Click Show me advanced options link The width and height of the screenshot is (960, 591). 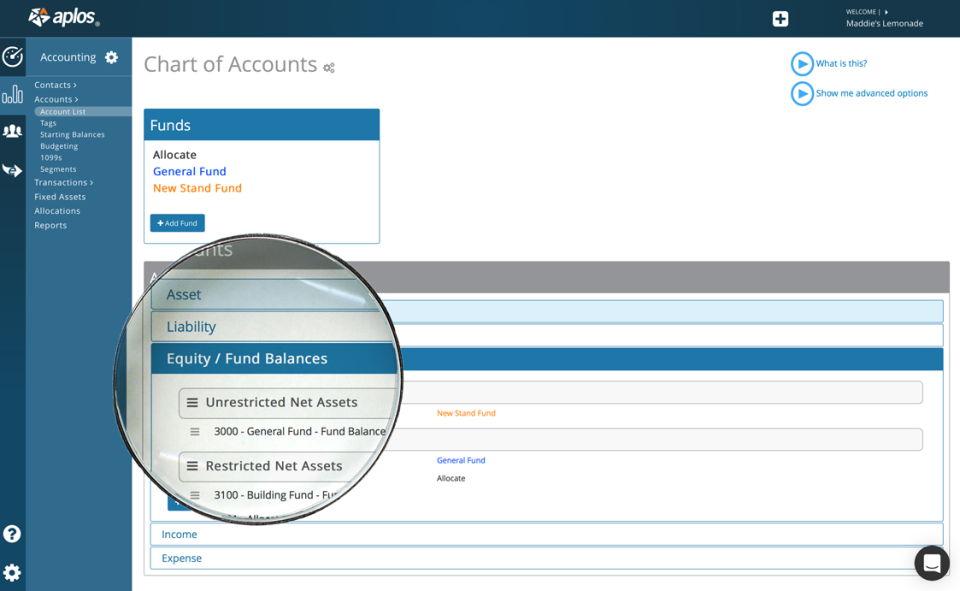pos(871,94)
